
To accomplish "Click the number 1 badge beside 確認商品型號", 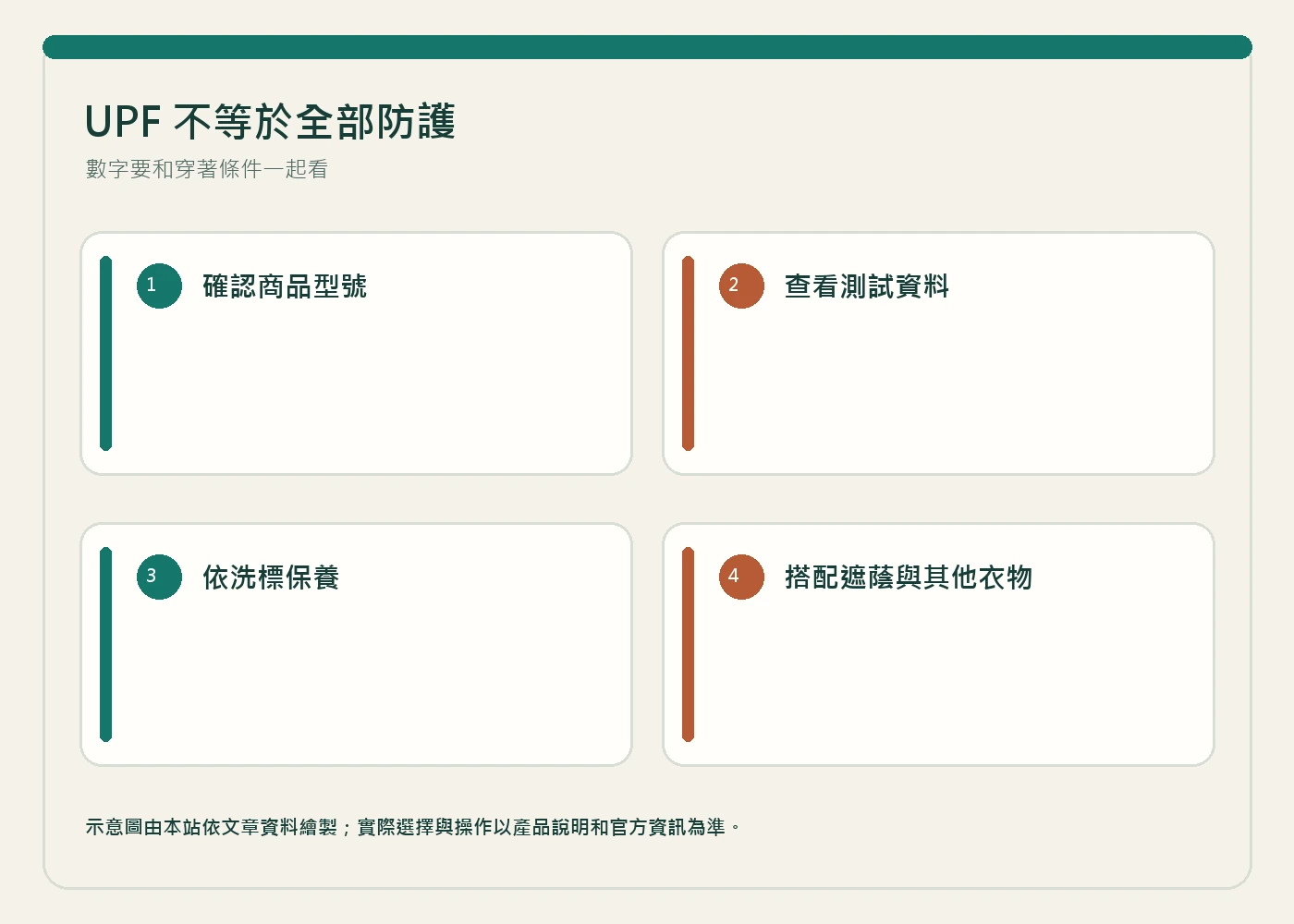I will coord(160,286).
